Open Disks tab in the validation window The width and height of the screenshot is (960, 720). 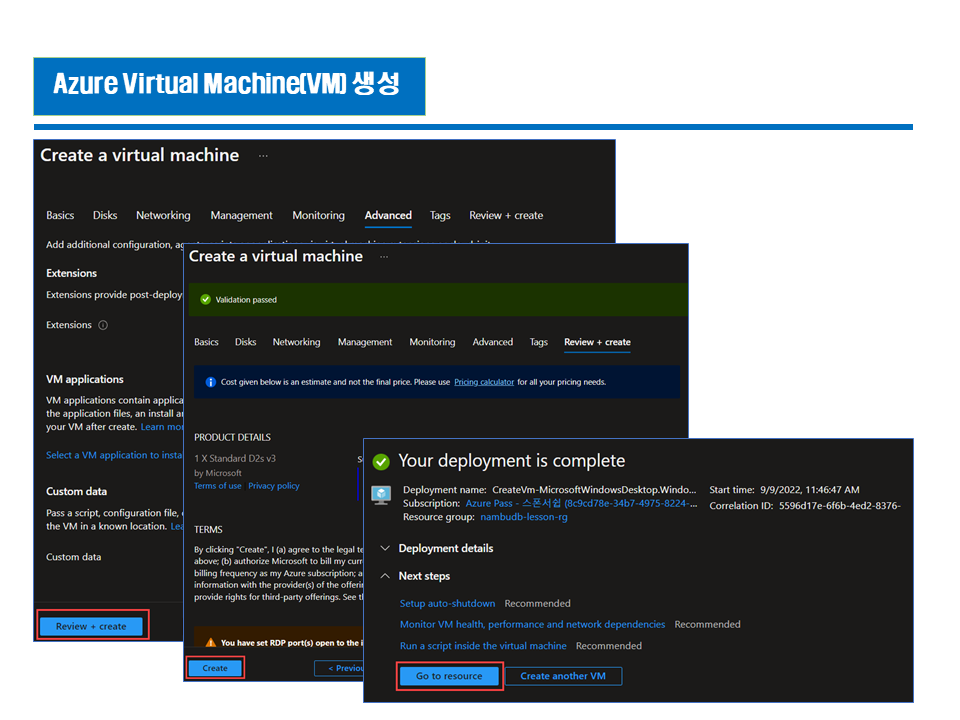click(x=246, y=342)
